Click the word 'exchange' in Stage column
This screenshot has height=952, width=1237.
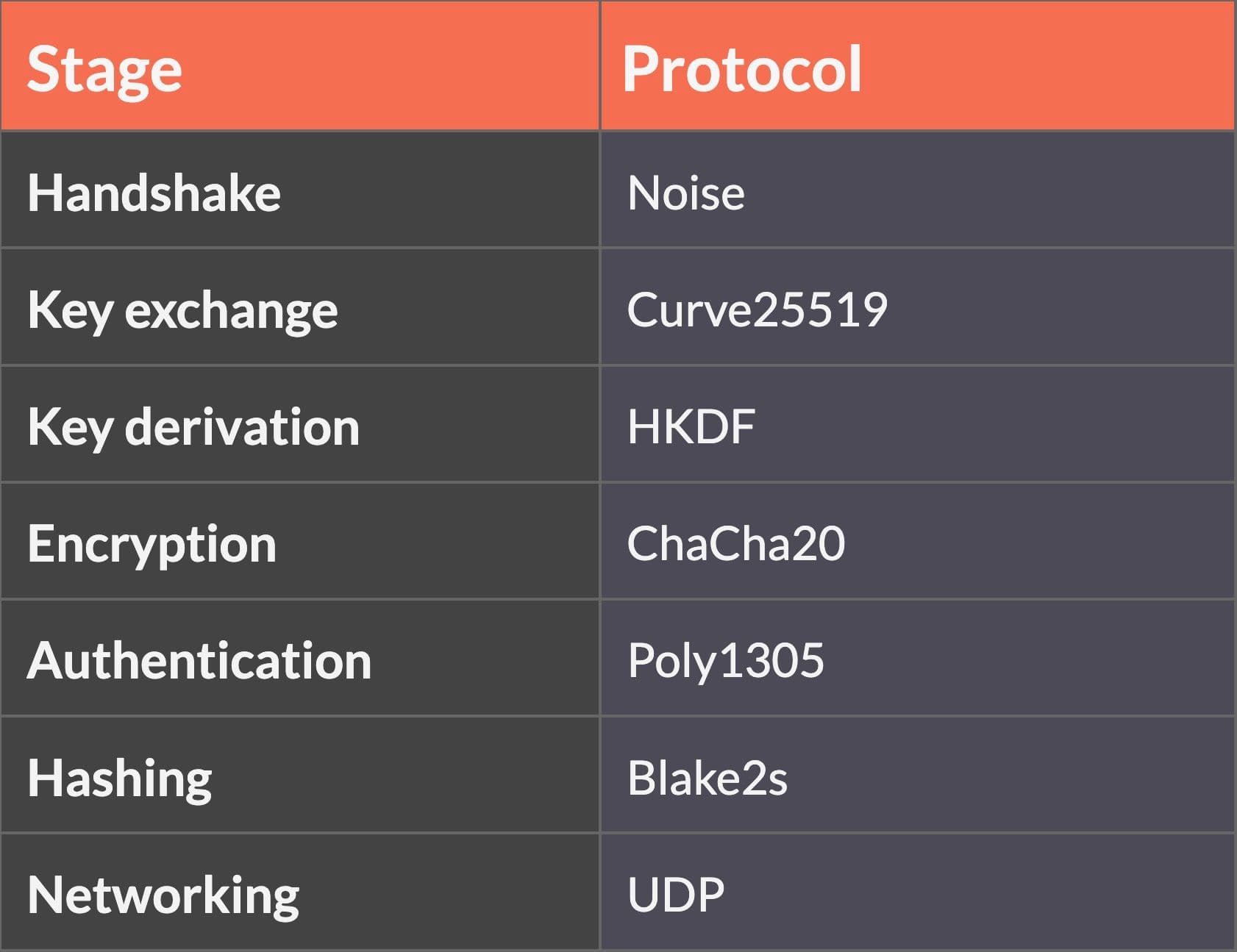(231, 310)
